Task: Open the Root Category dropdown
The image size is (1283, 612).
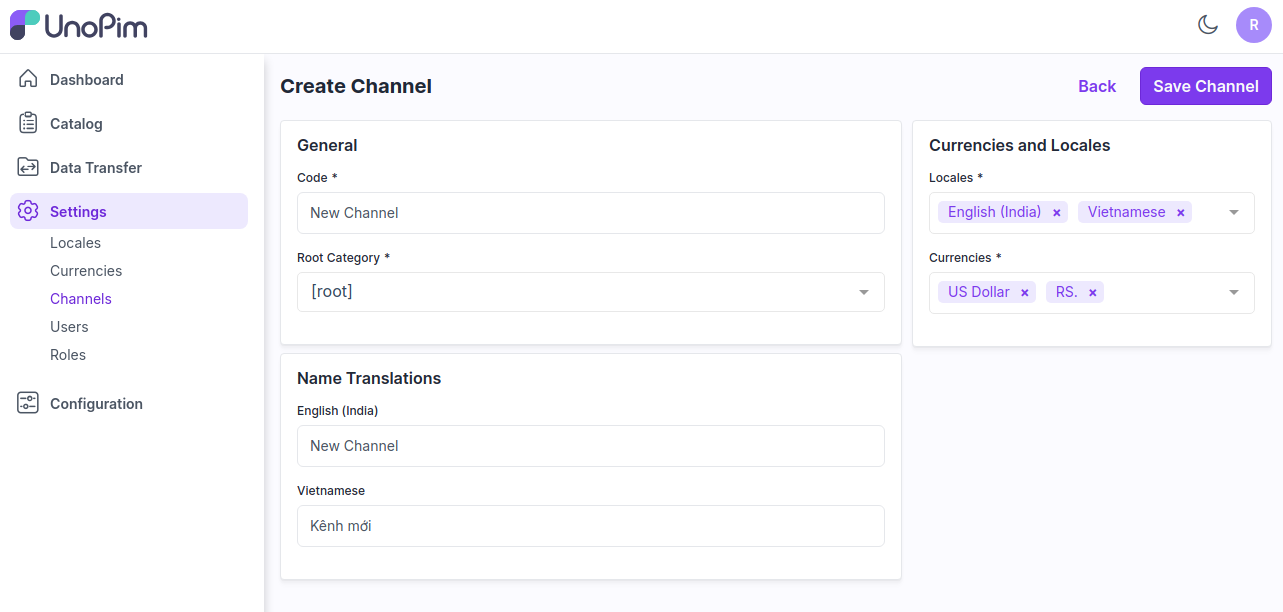Action: click(863, 292)
